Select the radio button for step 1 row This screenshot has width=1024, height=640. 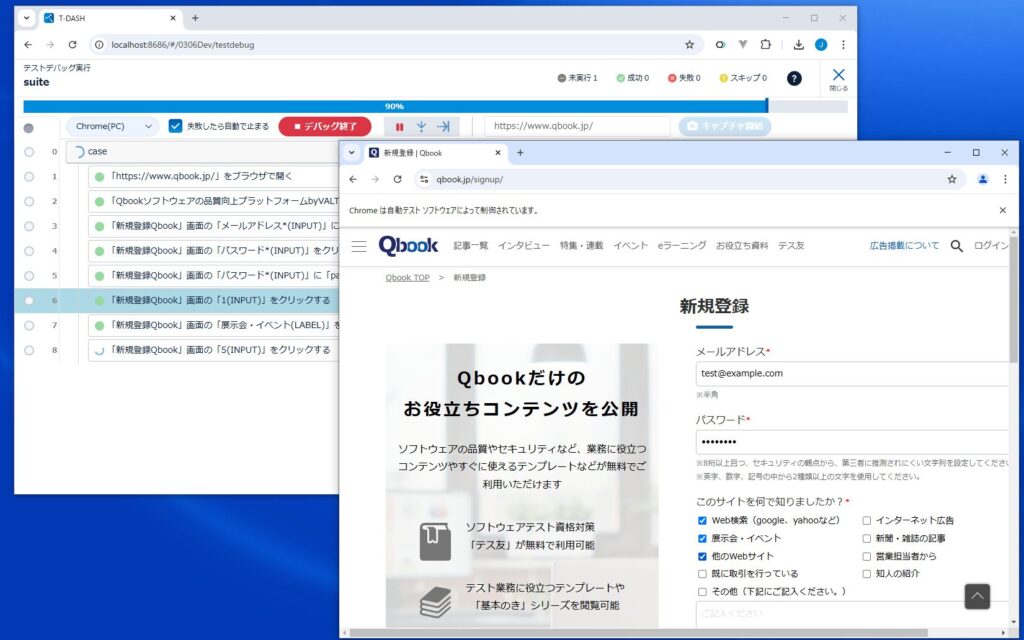(29, 177)
